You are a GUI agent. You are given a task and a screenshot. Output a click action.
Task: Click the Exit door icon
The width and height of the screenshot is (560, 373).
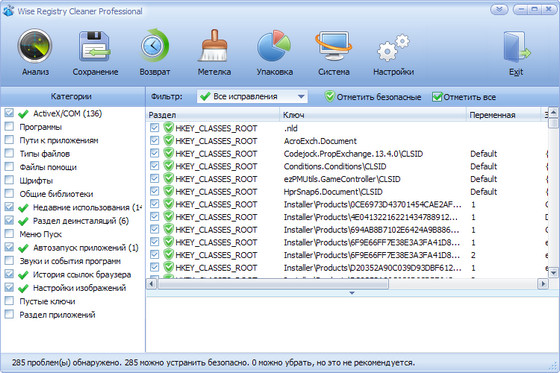coord(516,47)
